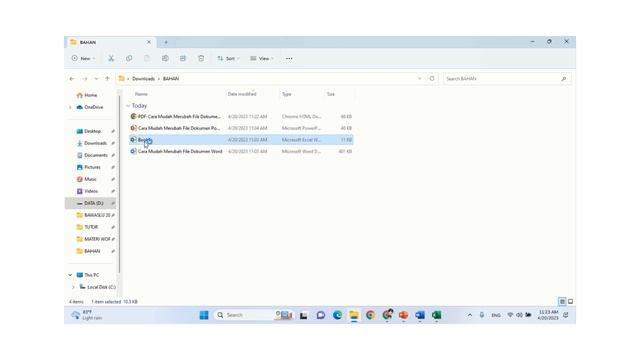Open the BAHAN pinned folder in sidebar

point(88,251)
